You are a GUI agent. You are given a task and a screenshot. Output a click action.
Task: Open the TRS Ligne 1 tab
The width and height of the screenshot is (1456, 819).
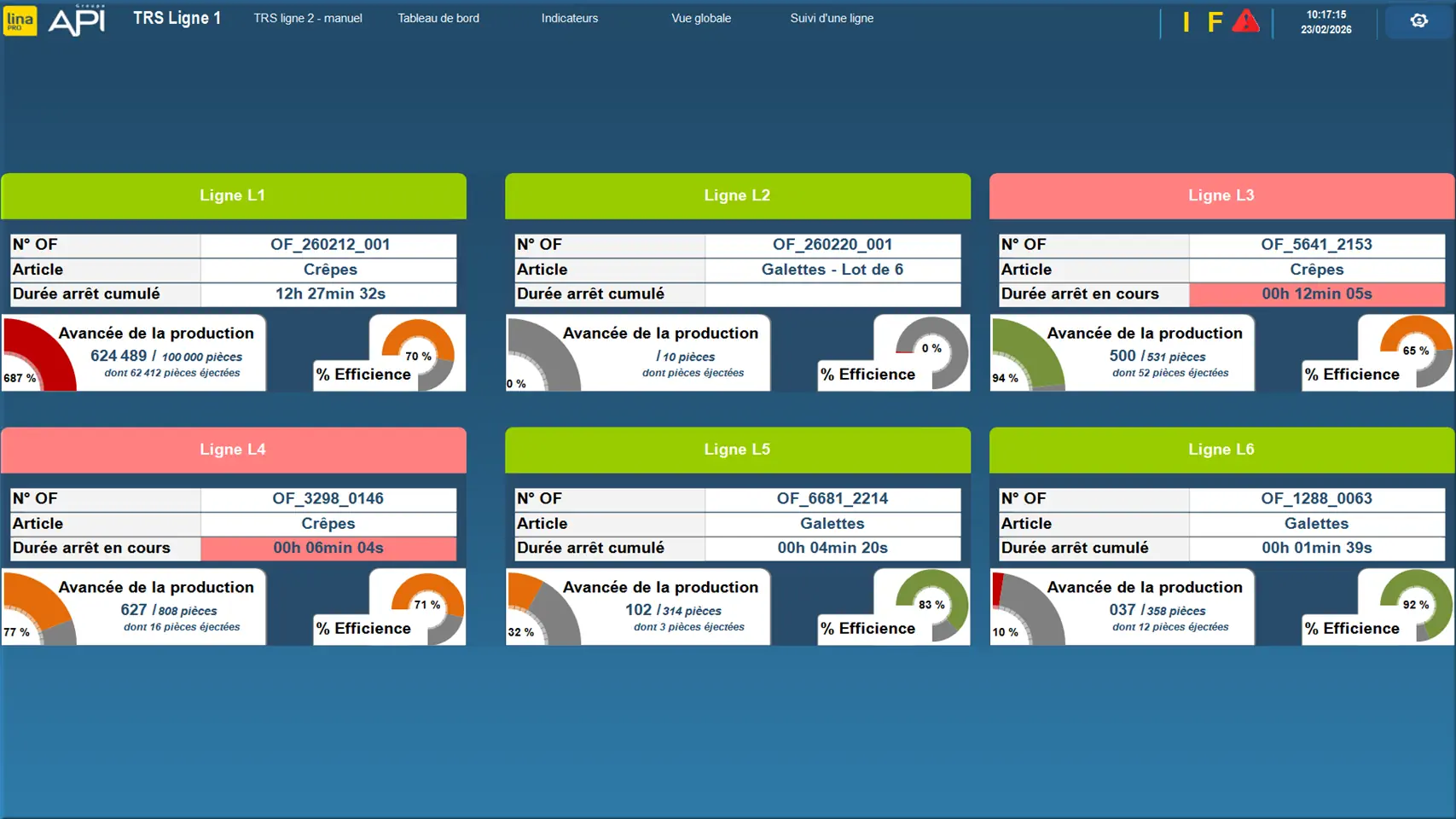click(x=177, y=18)
